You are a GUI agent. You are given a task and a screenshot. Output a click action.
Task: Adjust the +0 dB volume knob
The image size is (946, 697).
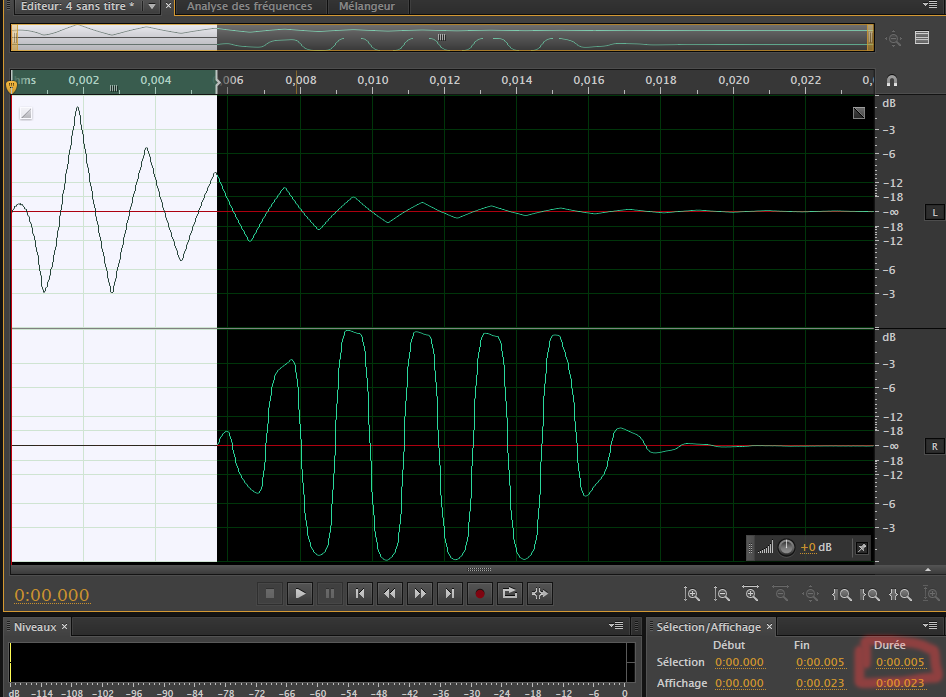[786, 547]
